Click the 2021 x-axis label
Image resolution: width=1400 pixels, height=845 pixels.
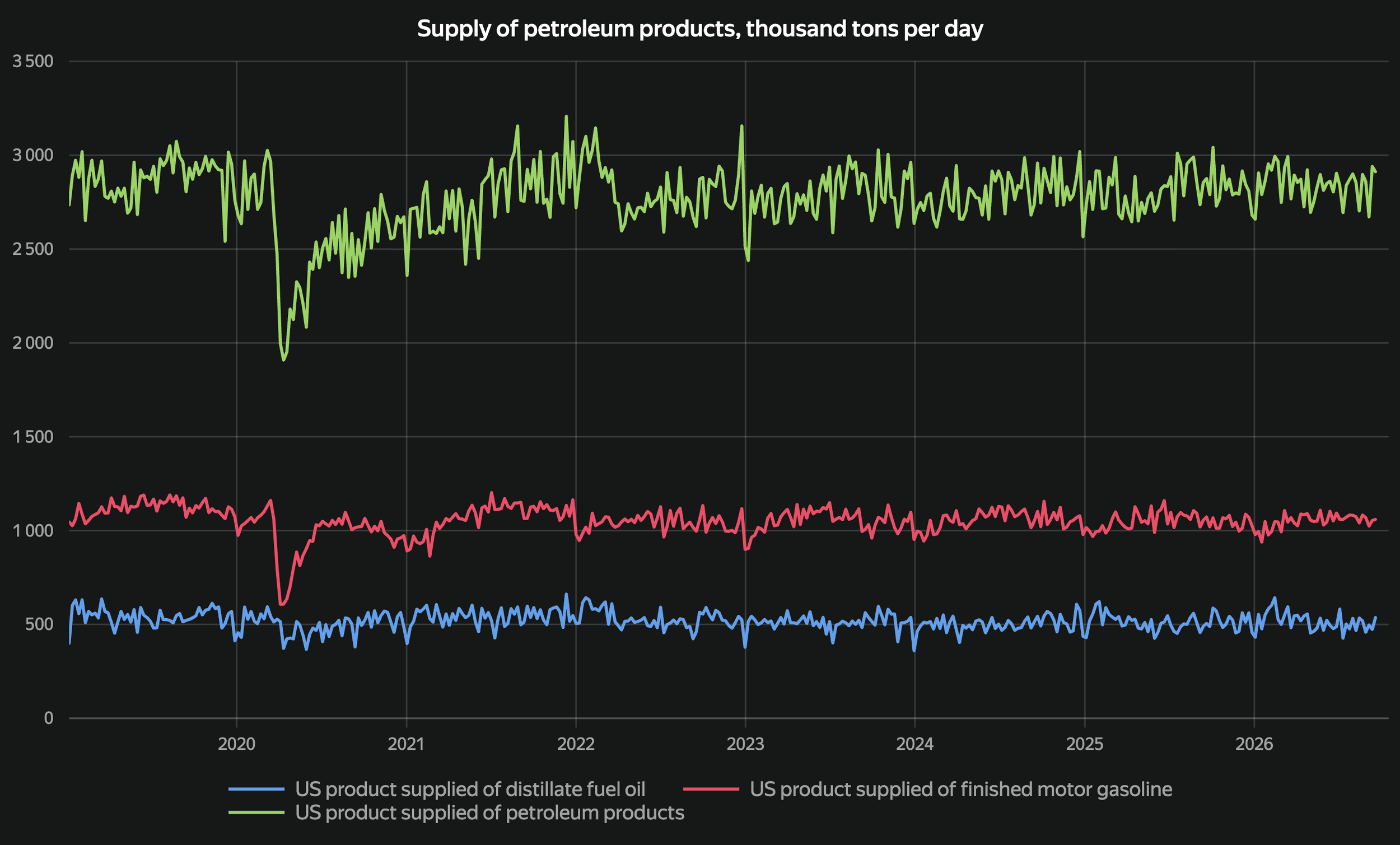click(406, 744)
